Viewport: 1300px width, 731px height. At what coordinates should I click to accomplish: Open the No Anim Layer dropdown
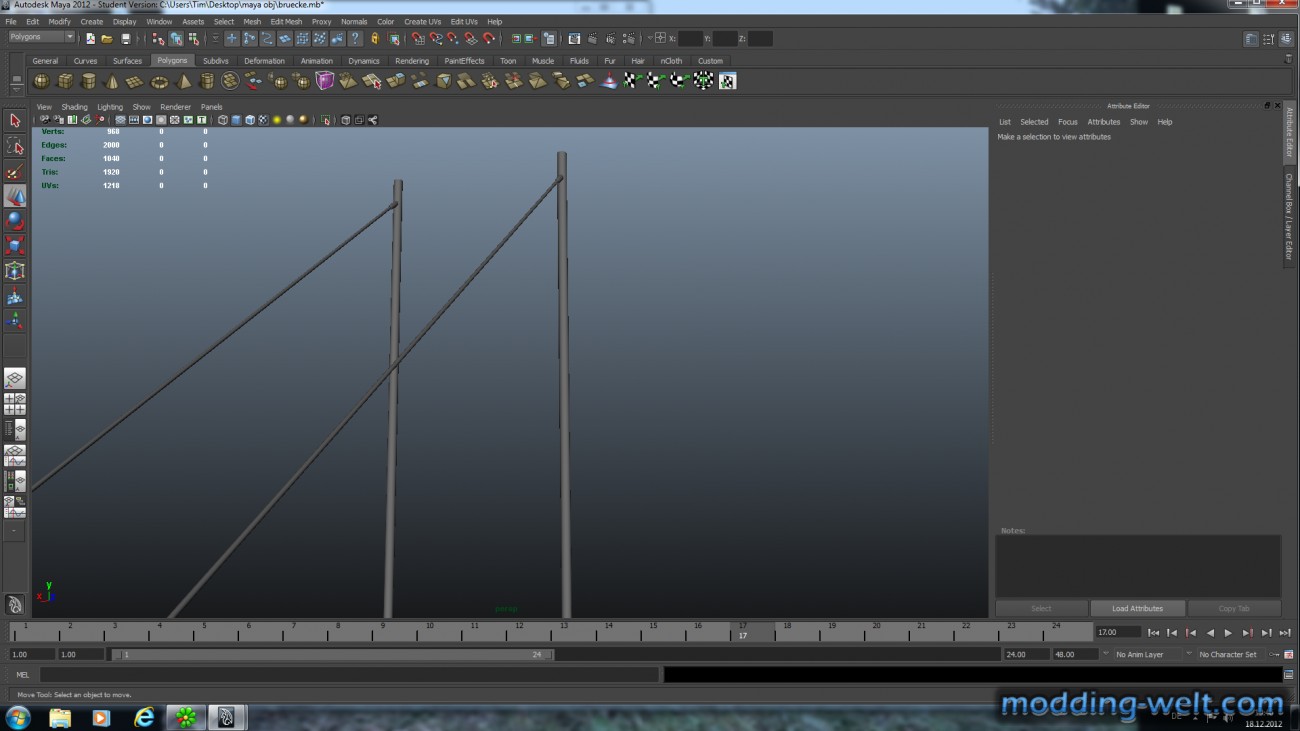[1146, 654]
